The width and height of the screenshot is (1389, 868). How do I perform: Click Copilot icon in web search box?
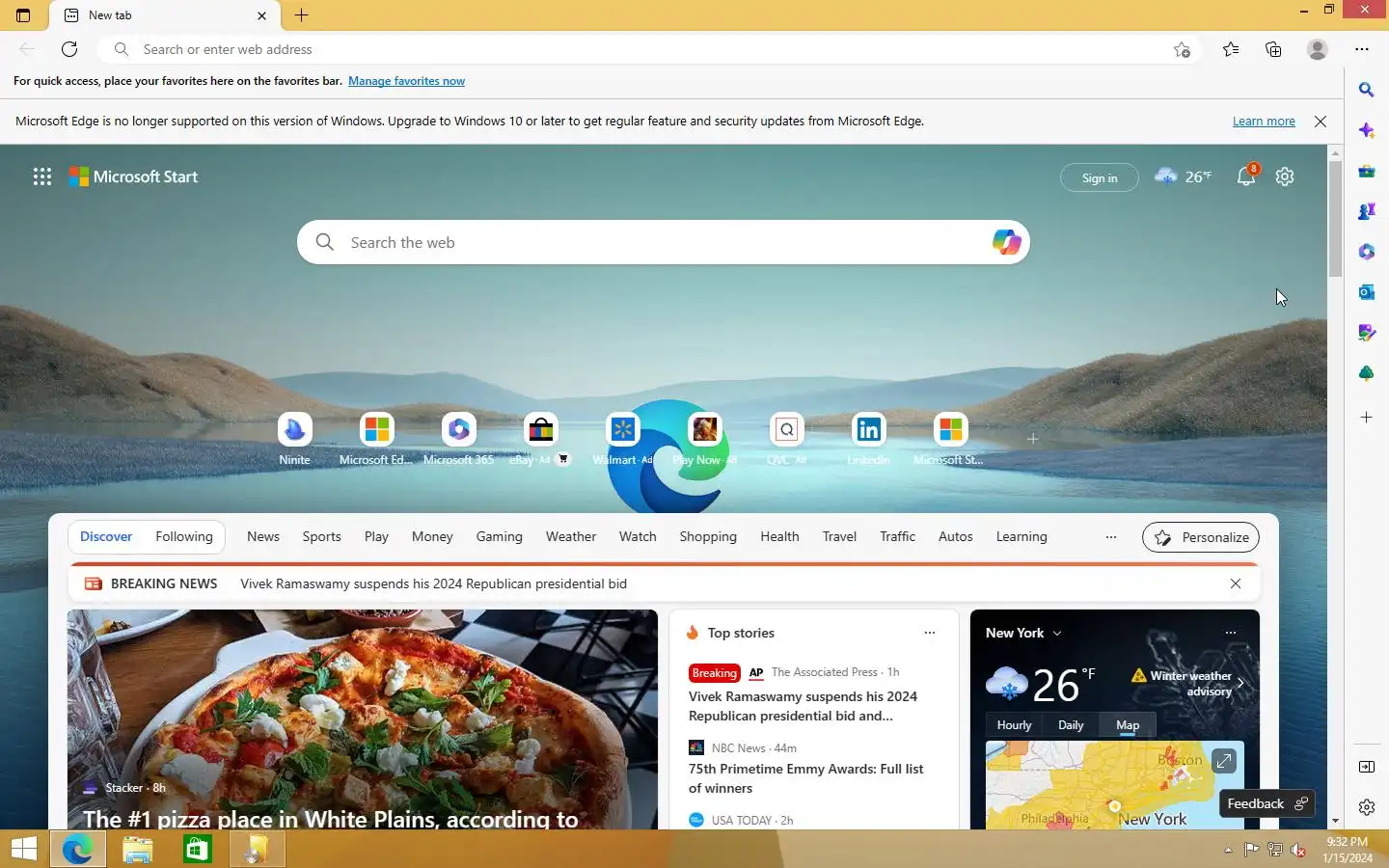tap(1006, 242)
